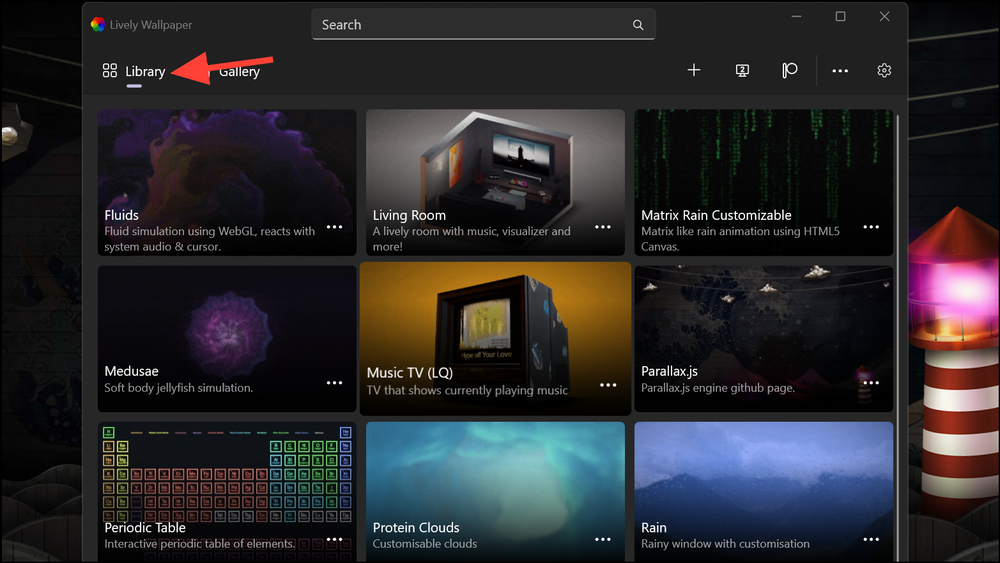
Task: Expand options menu for Matrix Rain Customizable
Action: coord(871,227)
